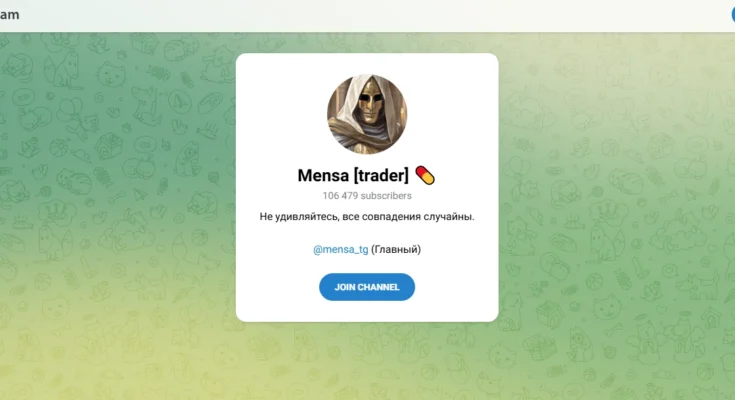
Task: Click the masked hooded figure avatar
Action: point(367,114)
